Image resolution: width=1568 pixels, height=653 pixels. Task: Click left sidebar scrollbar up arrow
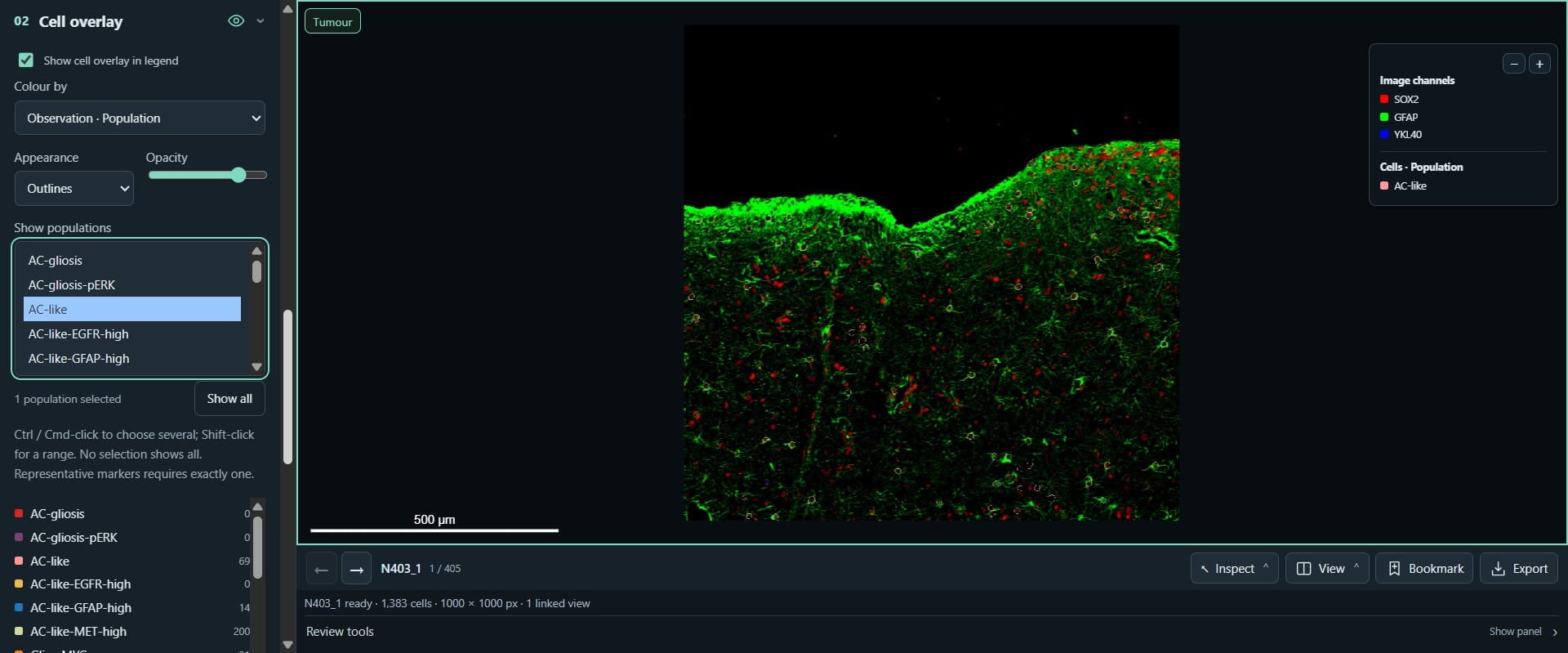pos(287,9)
